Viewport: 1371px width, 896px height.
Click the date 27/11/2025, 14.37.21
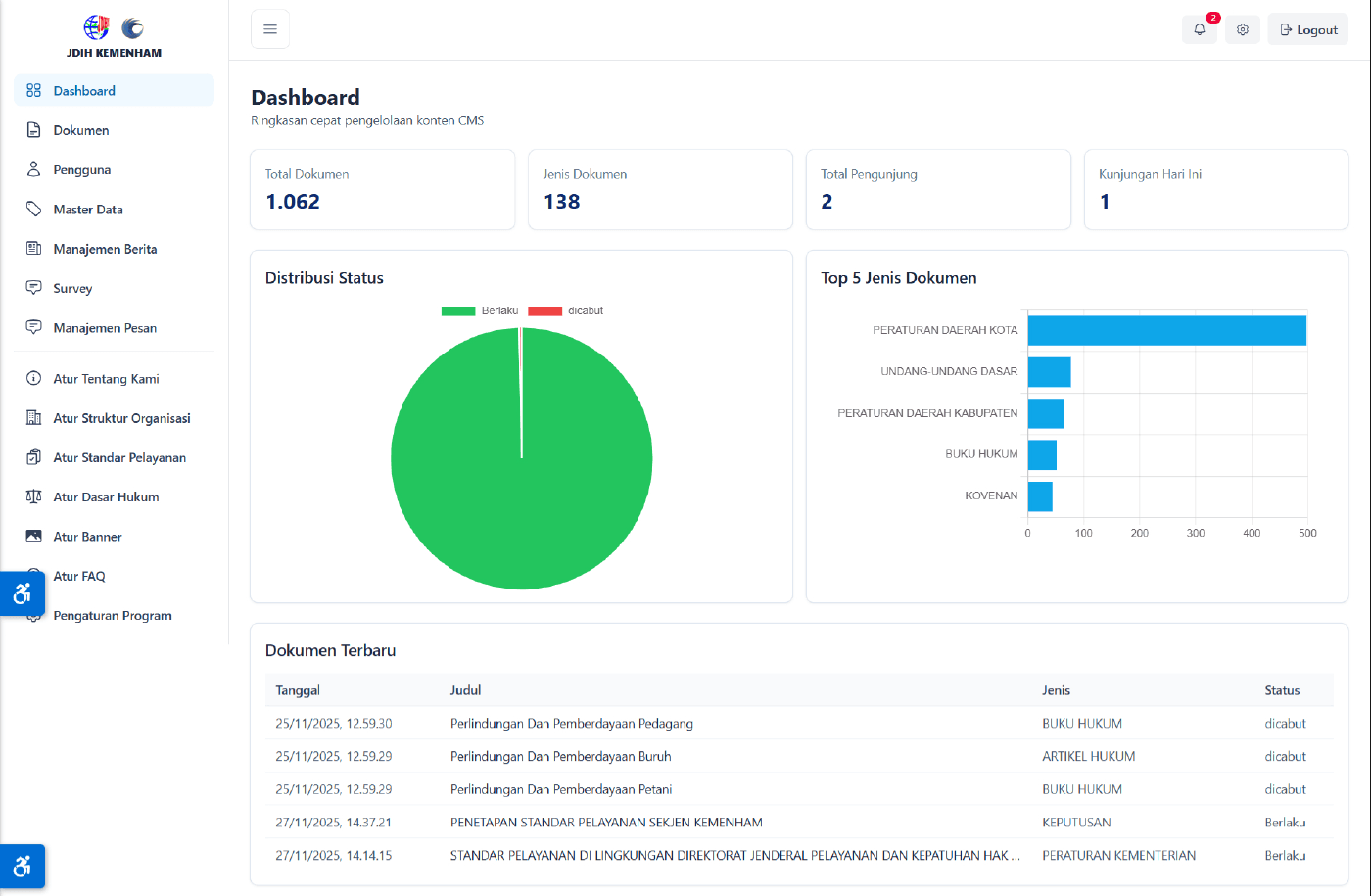pos(333,823)
